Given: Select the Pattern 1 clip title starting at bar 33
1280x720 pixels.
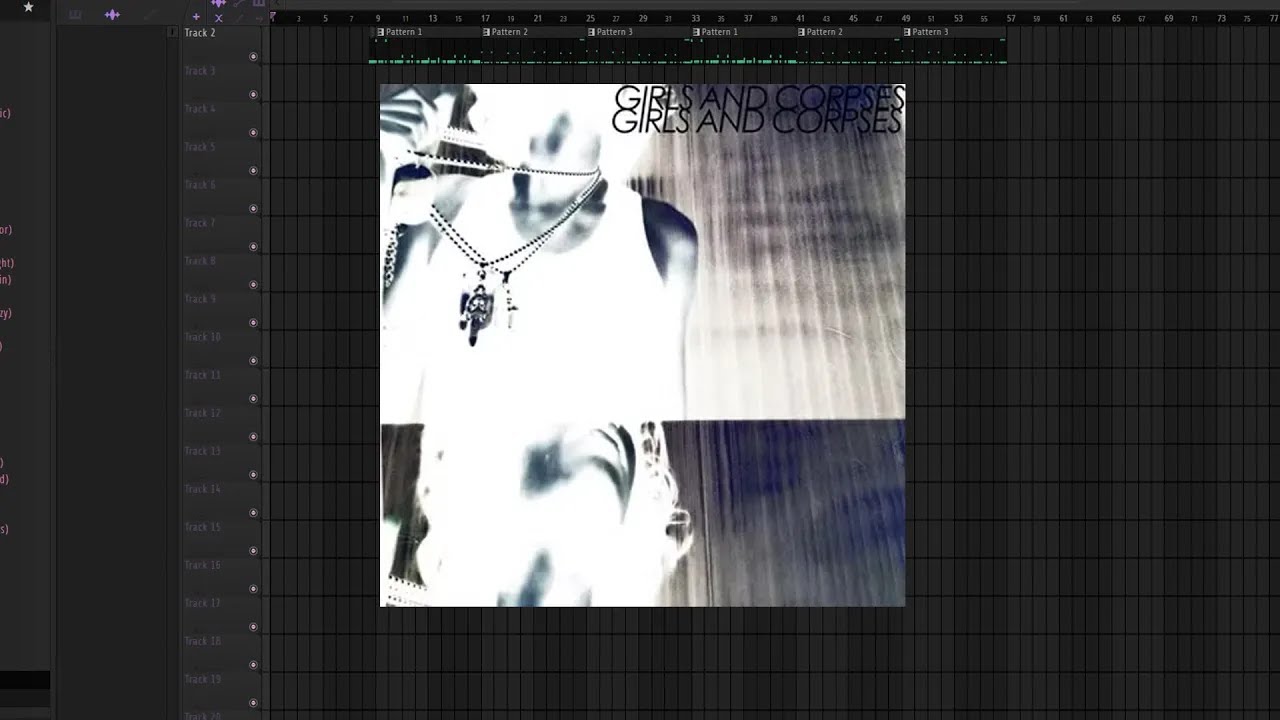Looking at the screenshot, I should coord(720,32).
